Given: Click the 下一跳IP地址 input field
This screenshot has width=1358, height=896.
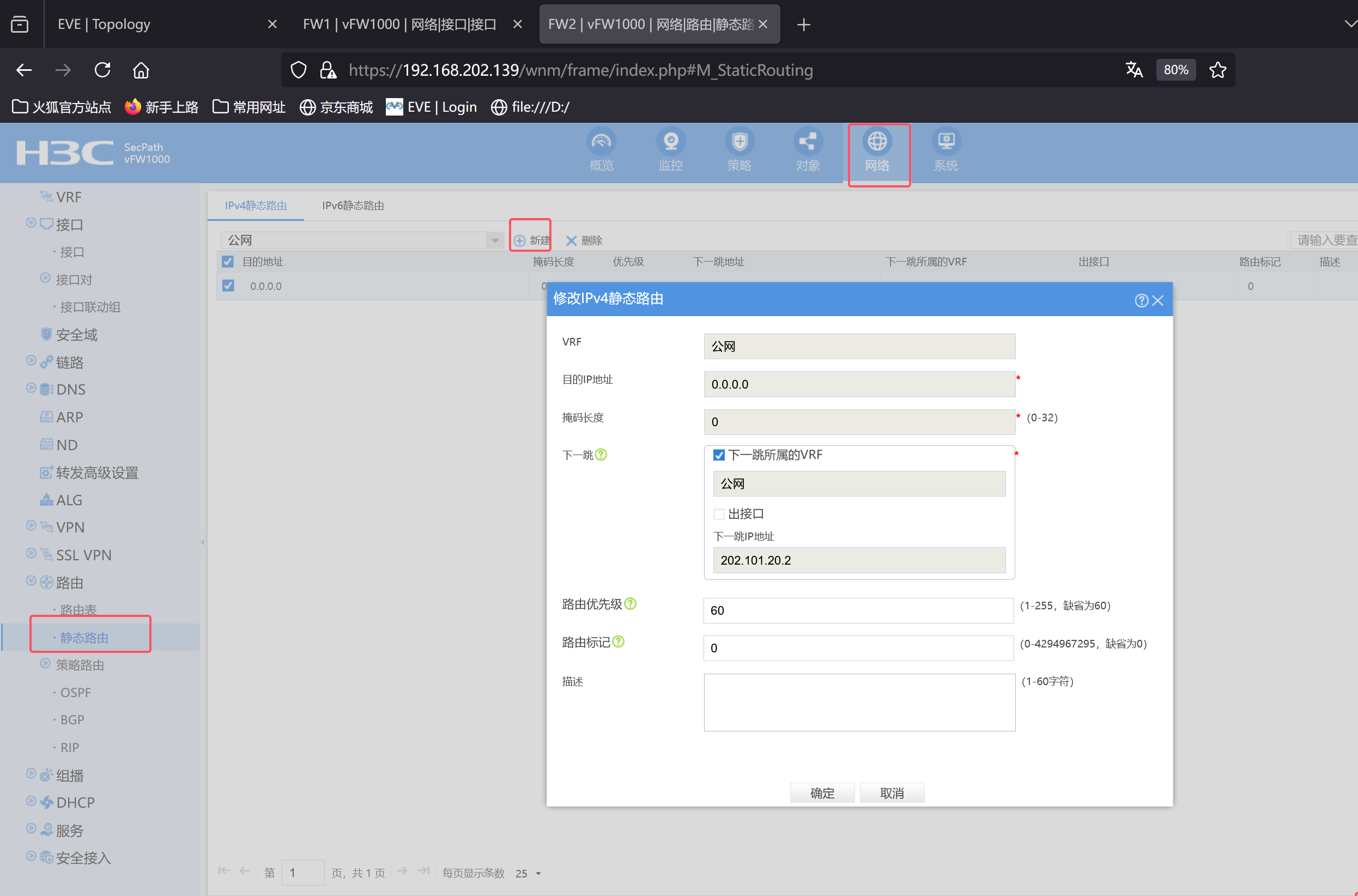Looking at the screenshot, I should click(x=859, y=560).
